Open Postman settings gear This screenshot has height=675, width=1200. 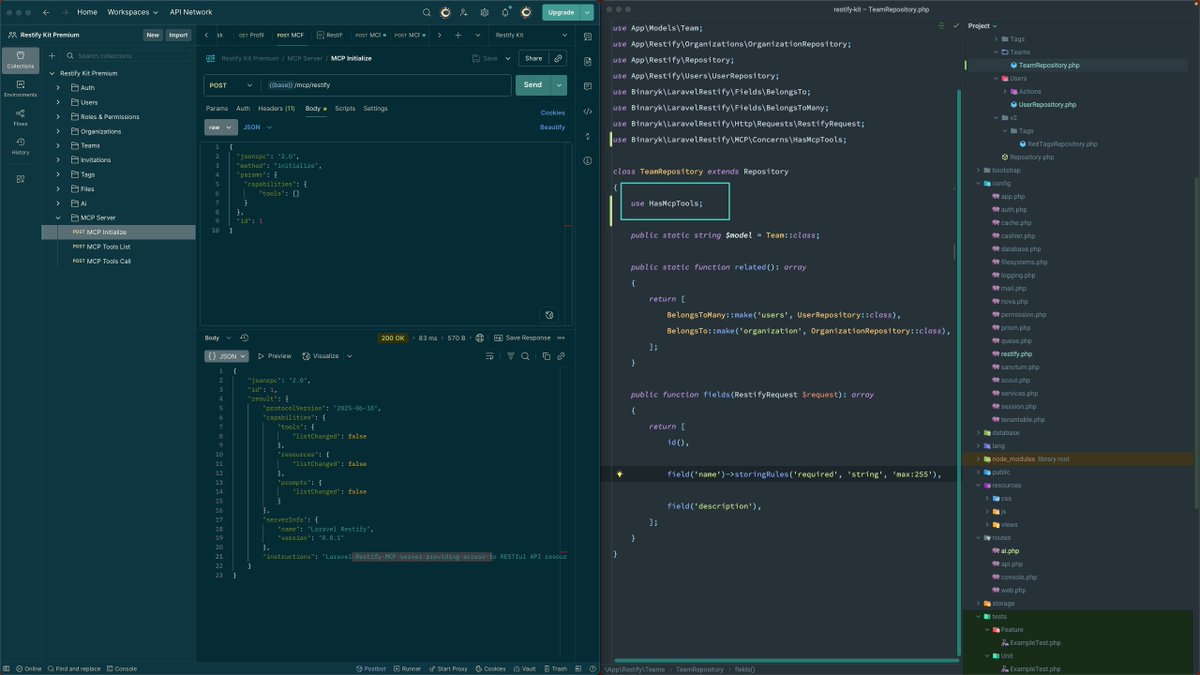click(x=485, y=12)
